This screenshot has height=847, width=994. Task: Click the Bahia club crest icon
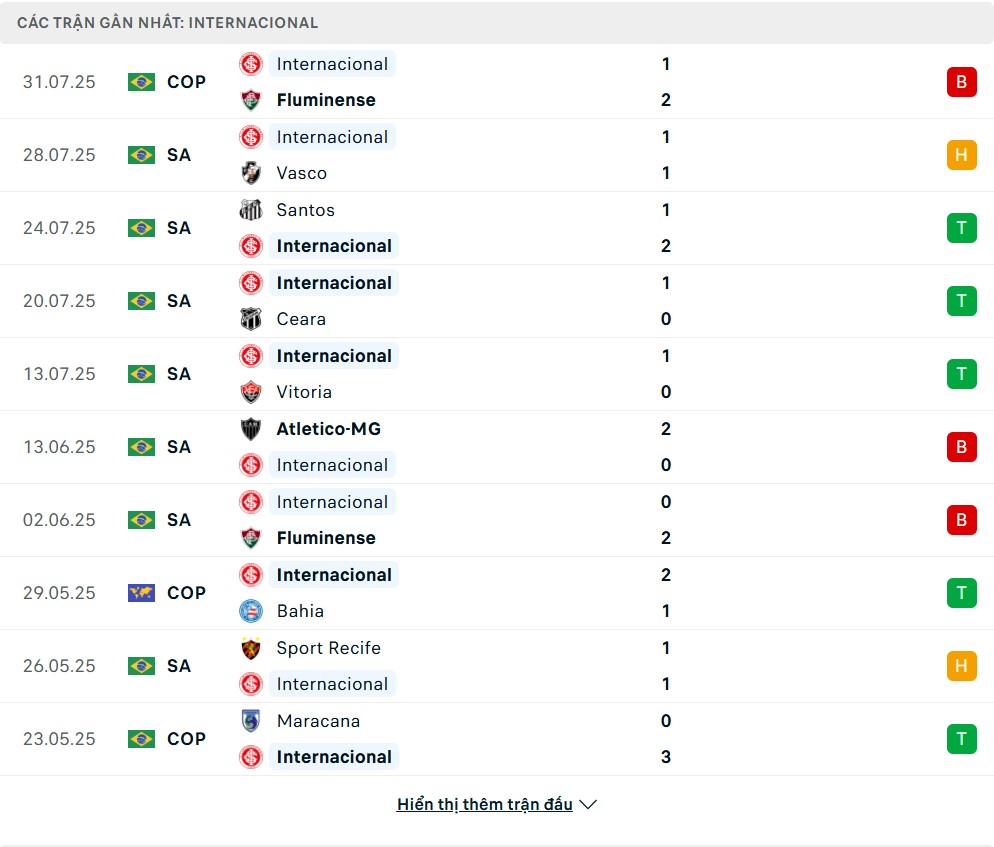pos(250,611)
